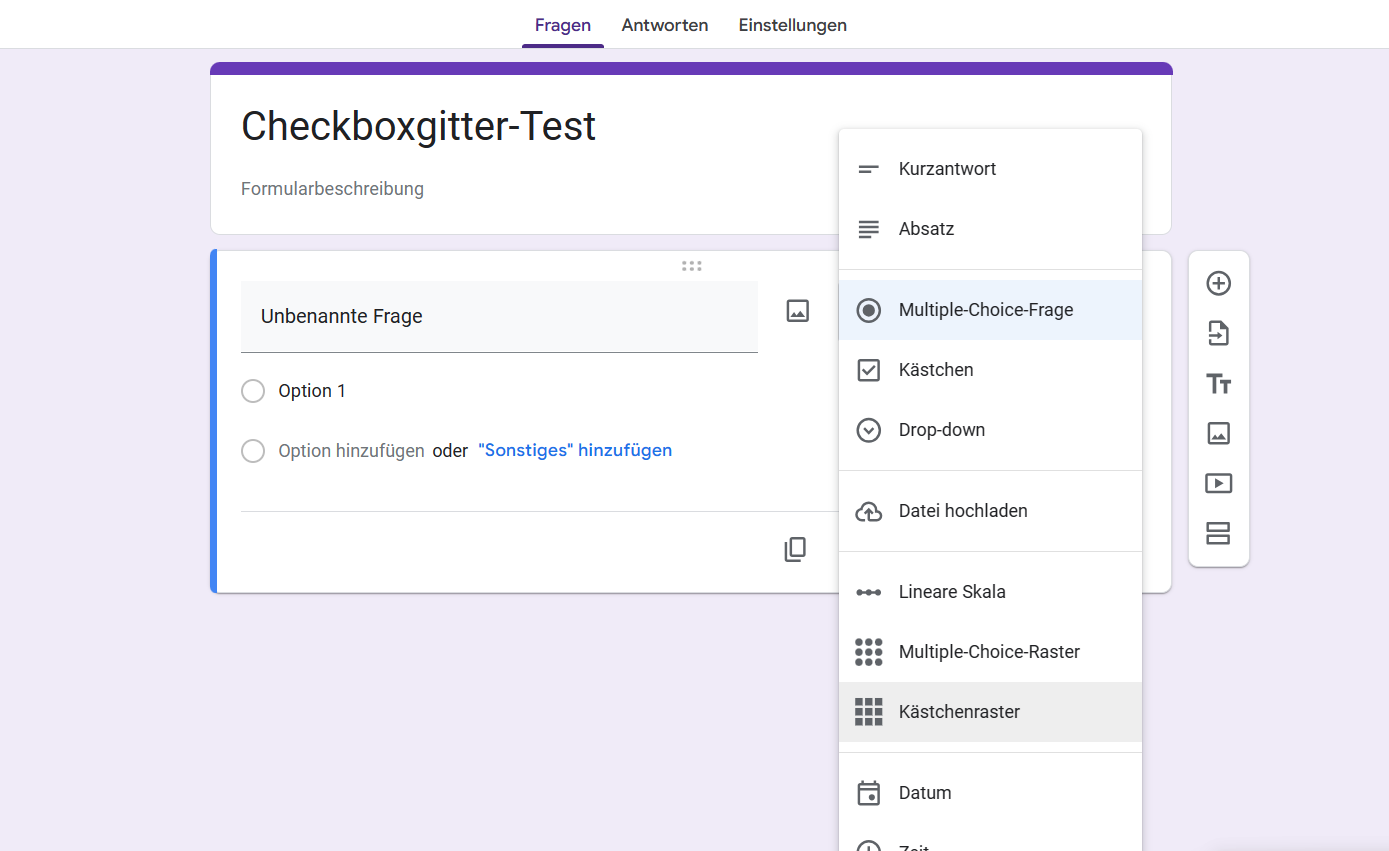Duplicate the question using copy icon
The image size is (1389, 851).
(795, 549)
